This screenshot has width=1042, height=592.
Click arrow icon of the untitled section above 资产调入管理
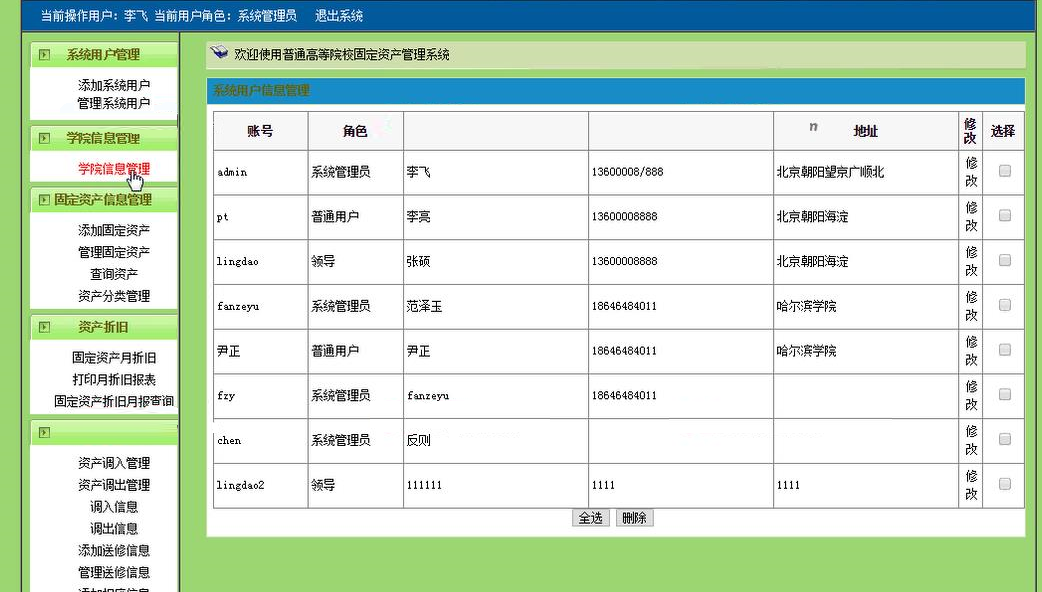point(45,433)
